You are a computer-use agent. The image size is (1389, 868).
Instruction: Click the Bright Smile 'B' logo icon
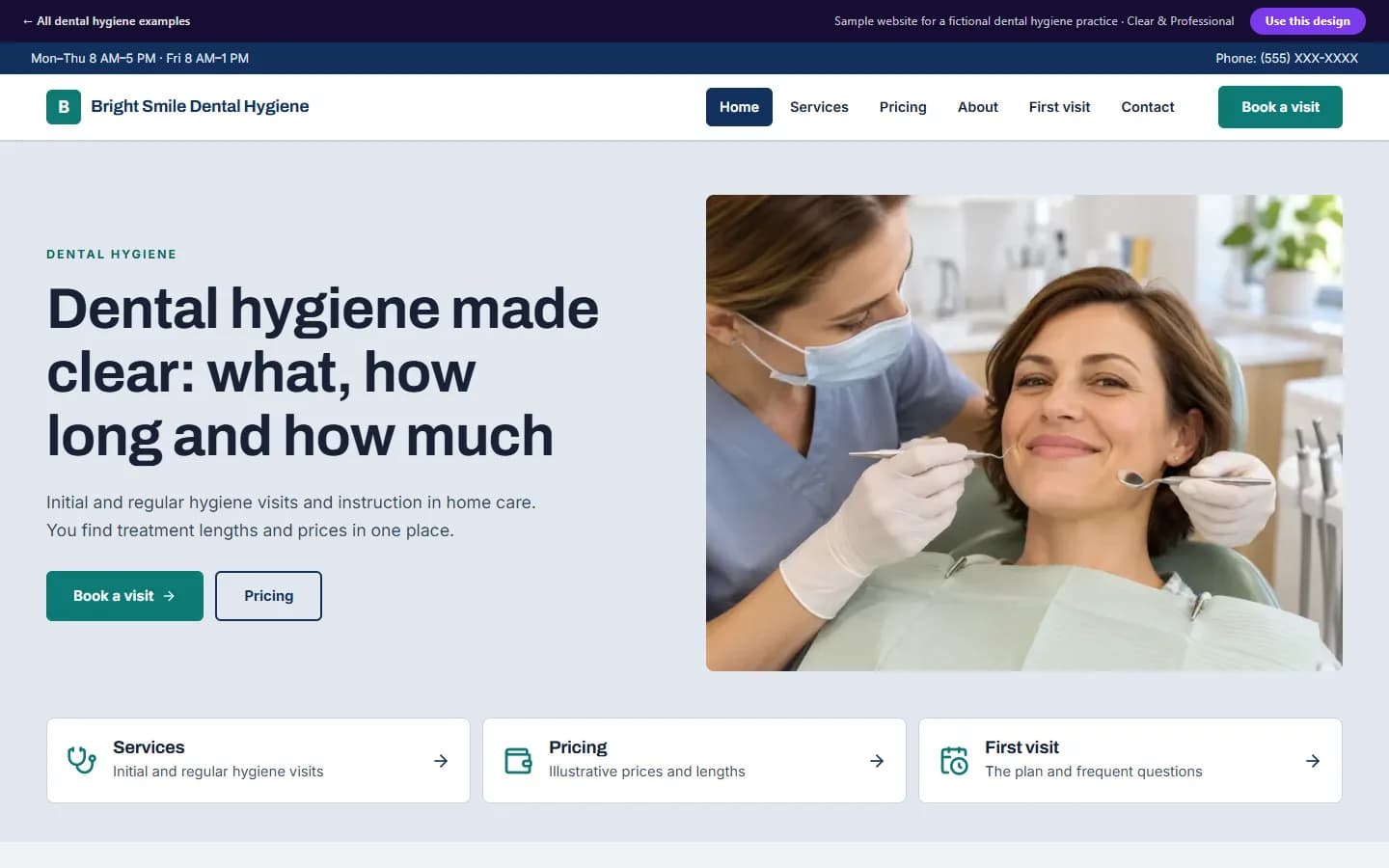tap(64, 107)
